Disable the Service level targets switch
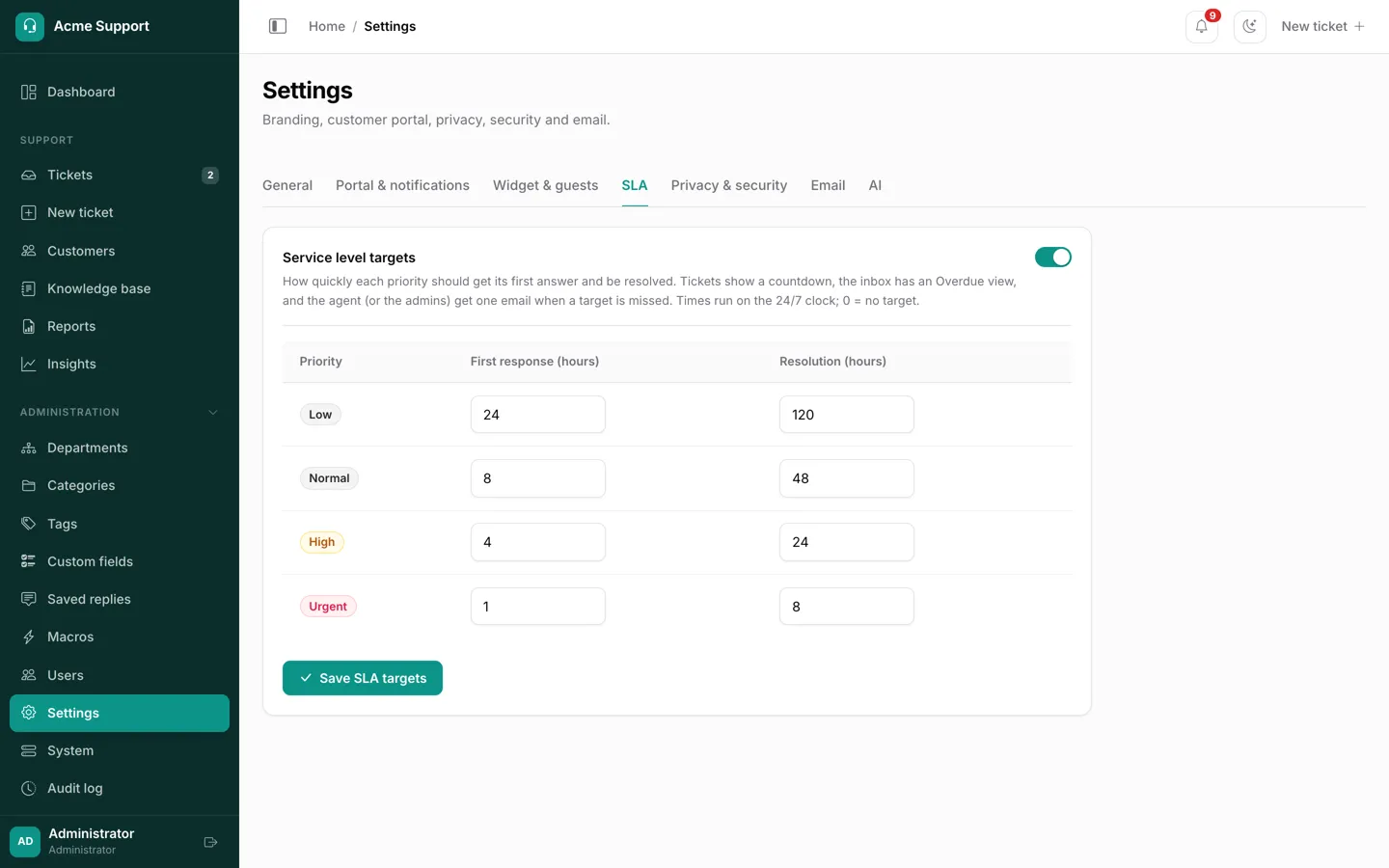Screen dimensions: 1389x868 [1053, 258]
